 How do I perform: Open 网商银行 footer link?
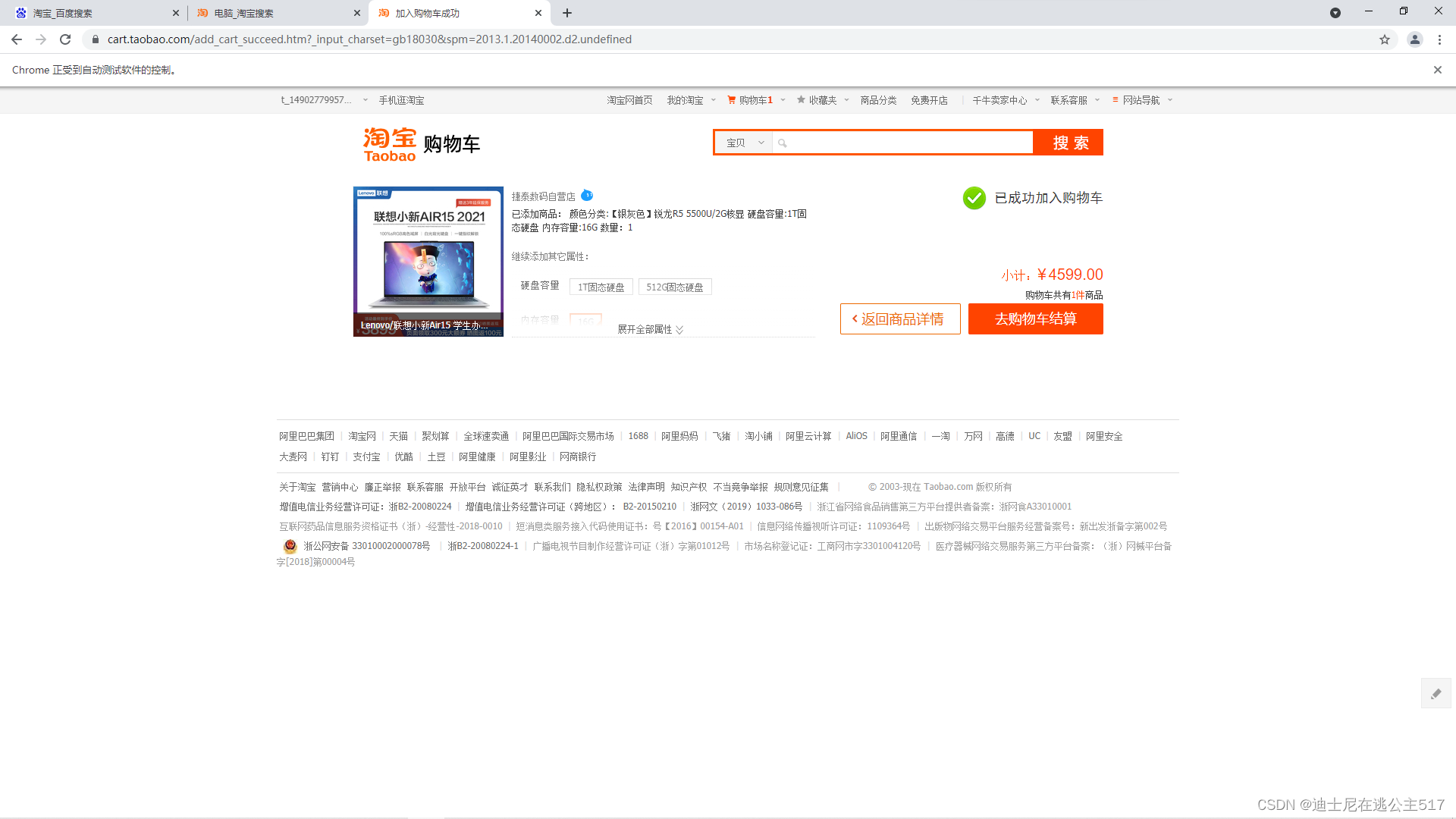point(578,457)
